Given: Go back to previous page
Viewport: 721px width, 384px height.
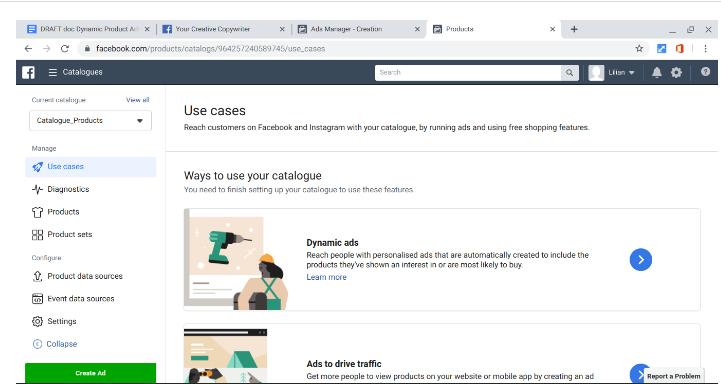Looking at the screenshot, I should [x=29, y=48].
